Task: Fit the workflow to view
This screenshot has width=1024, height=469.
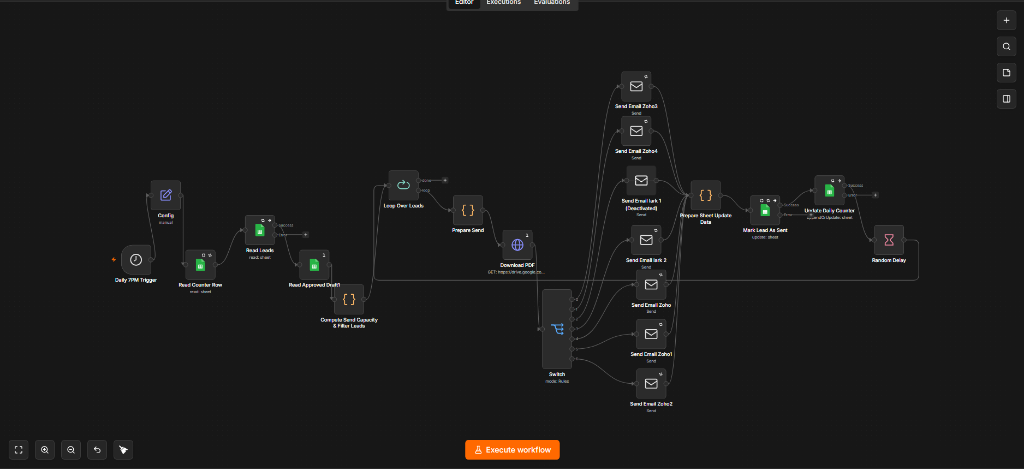Action: [x=18, y=449]
